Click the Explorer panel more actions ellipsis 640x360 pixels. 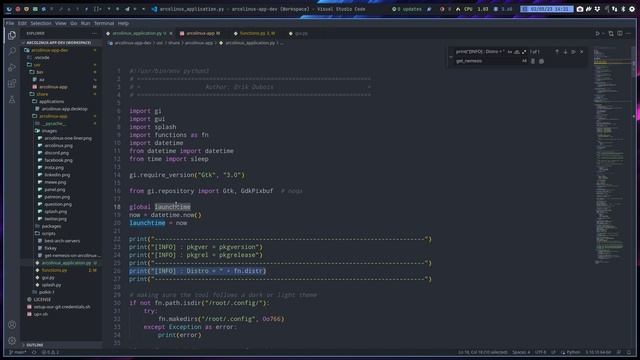pyautogui.click(x=94, y=33)
